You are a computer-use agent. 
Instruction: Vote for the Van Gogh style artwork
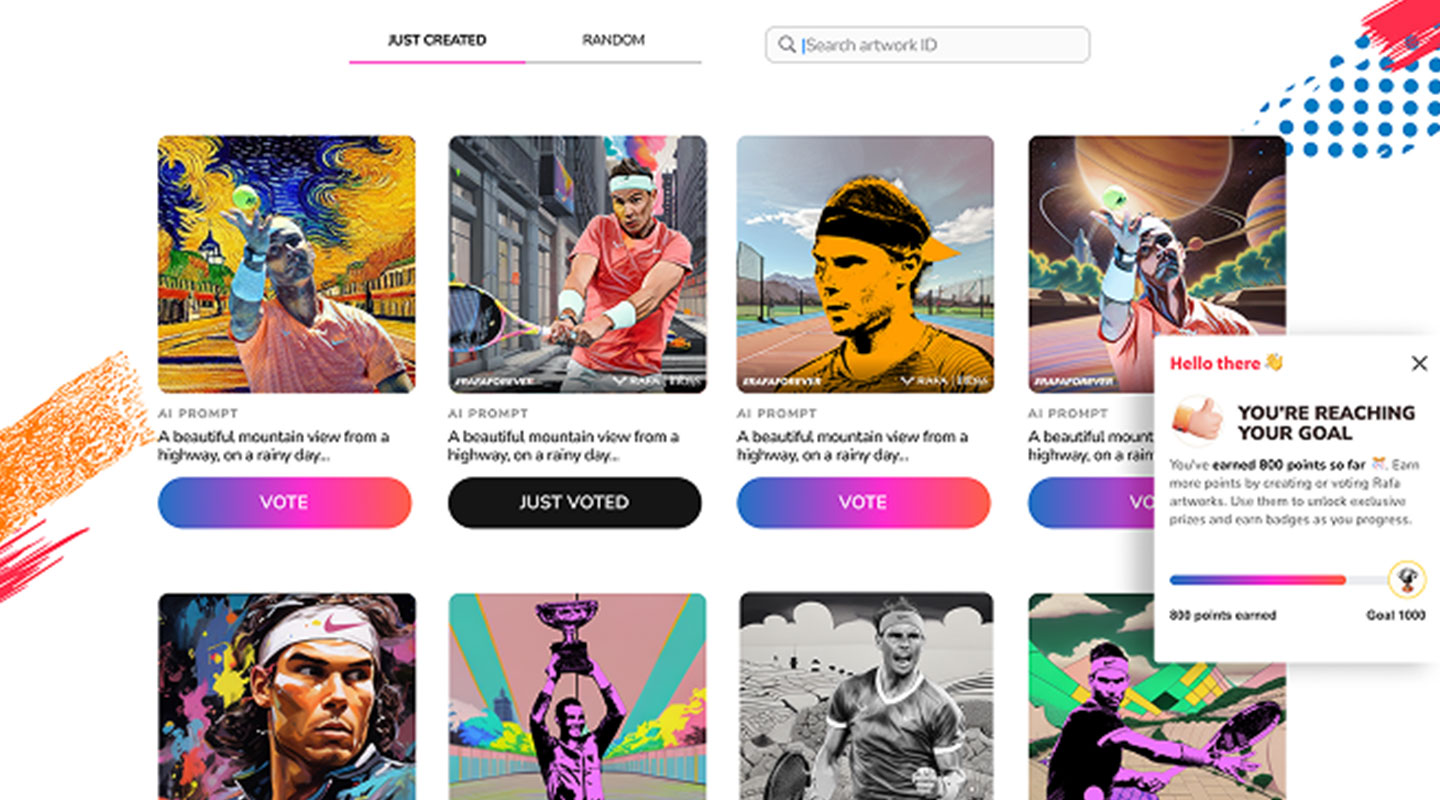[285, 502]
